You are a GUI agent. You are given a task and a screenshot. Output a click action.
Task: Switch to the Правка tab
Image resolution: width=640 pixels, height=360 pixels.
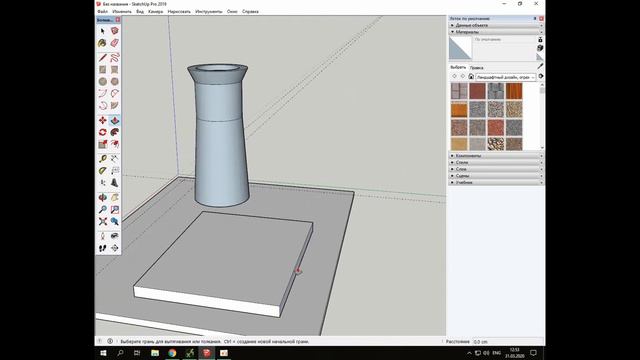(x=476, y=68)
